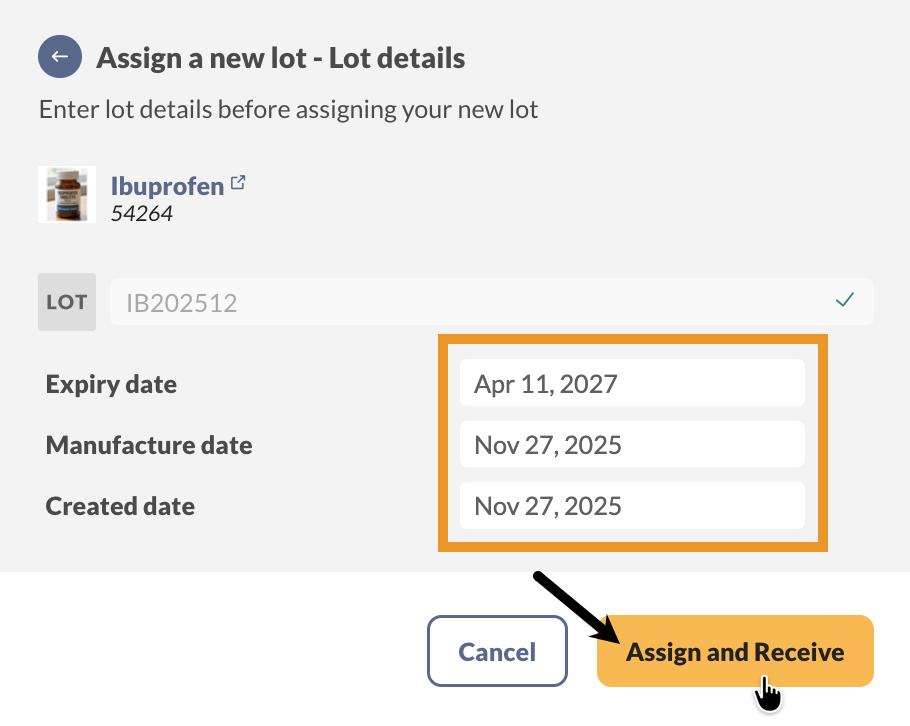Cancel the lot assignment
This screenshot has height=726, width=910.
tap(497, 651)
